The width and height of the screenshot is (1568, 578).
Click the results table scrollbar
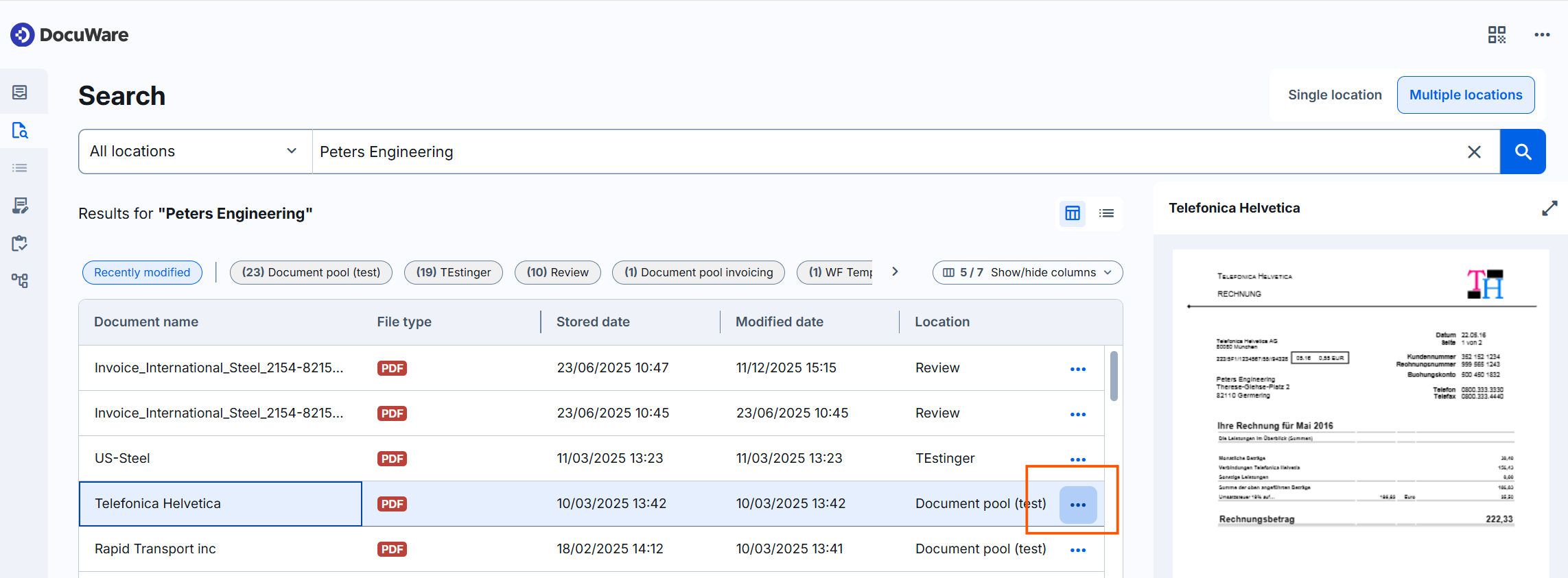[1114, 376]
